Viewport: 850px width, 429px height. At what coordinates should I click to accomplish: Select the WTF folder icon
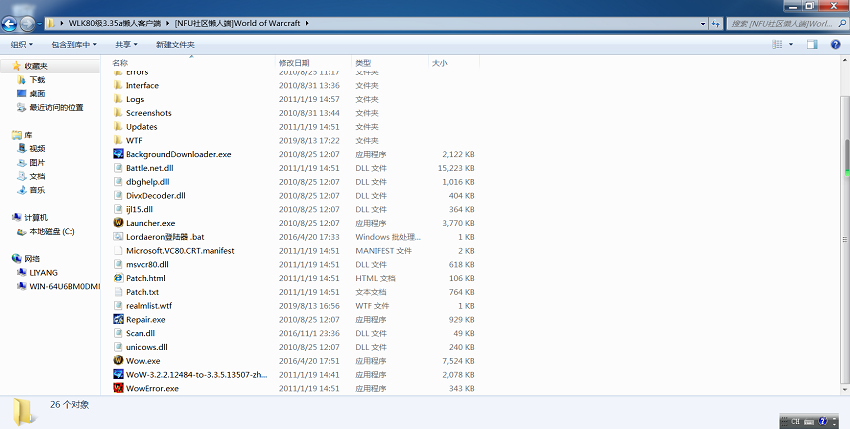click(118, 140)
